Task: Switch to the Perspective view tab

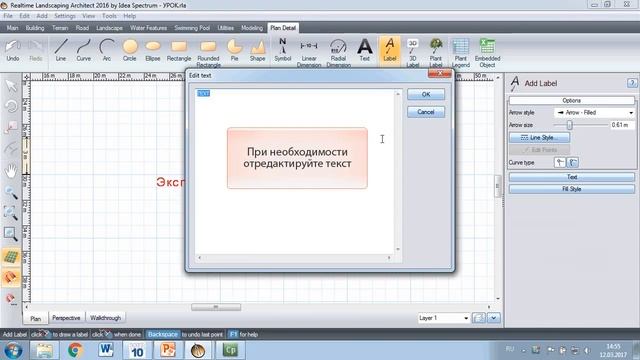Action: click(x=66, y=318)
